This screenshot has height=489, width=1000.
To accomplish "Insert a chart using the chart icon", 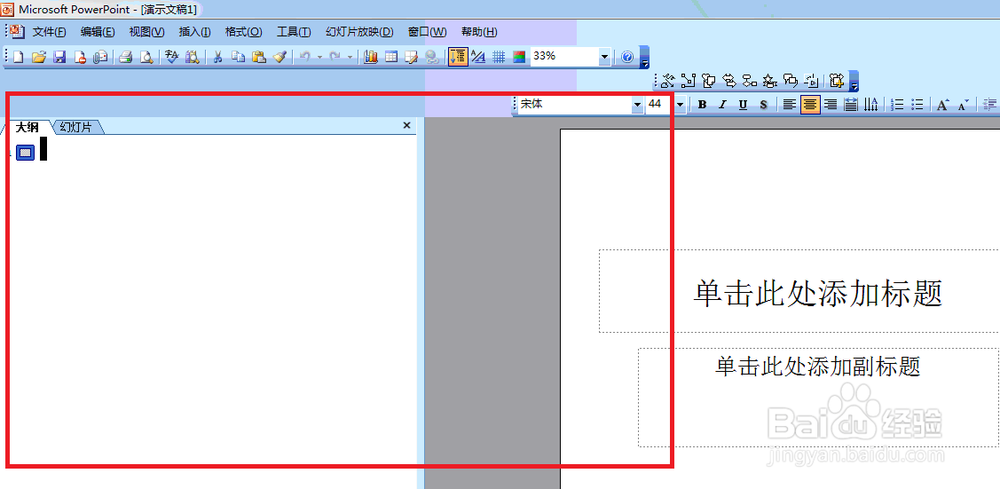I will tap(371, 57).
